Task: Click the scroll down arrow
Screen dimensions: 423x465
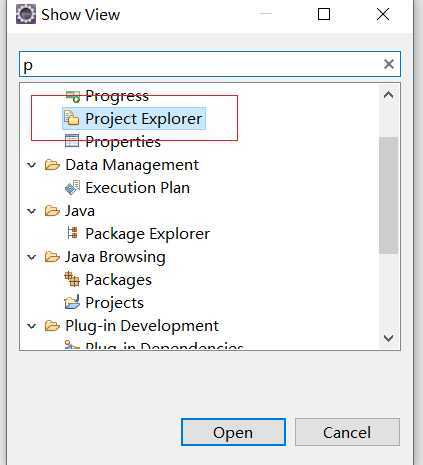Action: tap(389, 338)
